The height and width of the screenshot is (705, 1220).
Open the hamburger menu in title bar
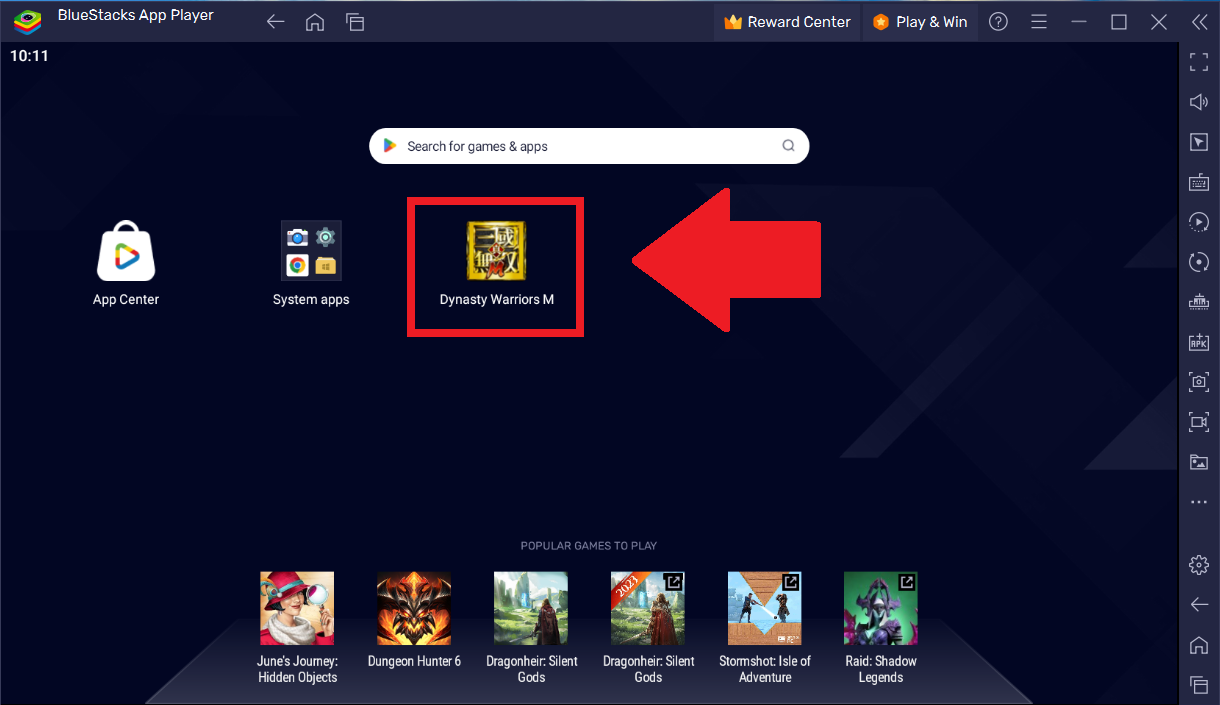click(1039, 22)
